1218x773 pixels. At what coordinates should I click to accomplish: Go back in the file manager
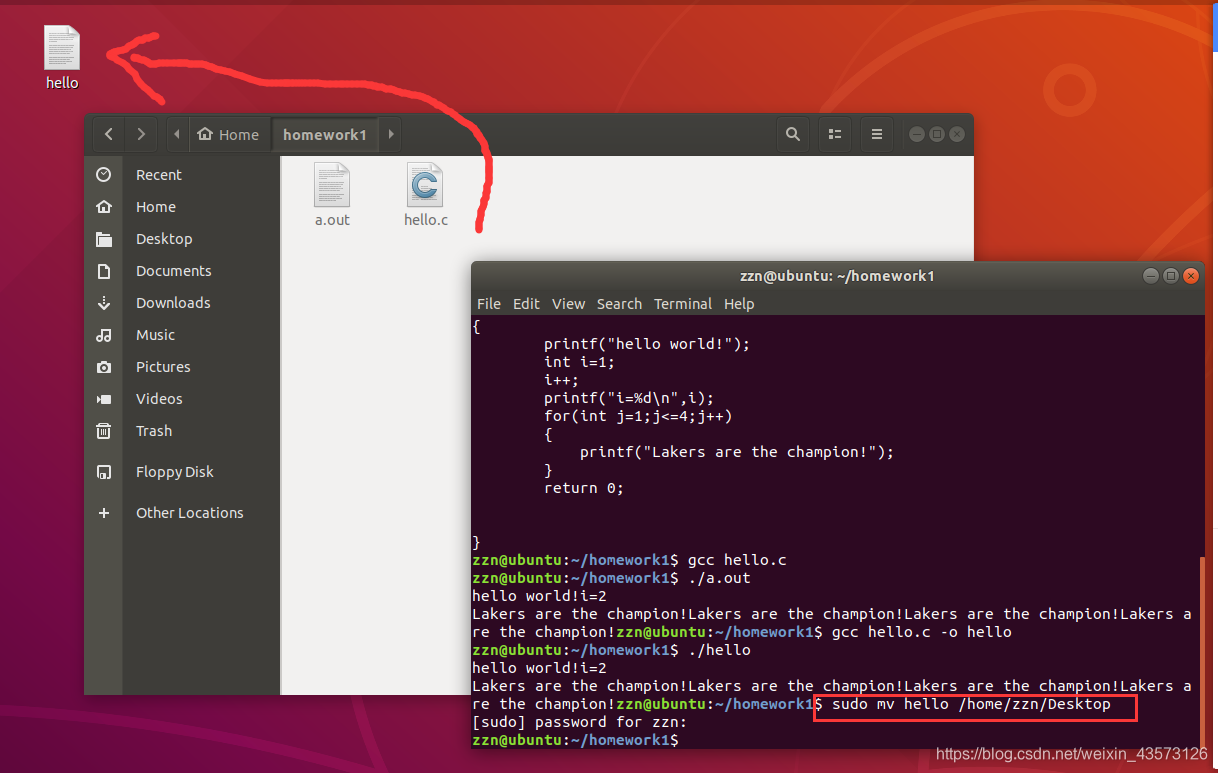[109, 134]
